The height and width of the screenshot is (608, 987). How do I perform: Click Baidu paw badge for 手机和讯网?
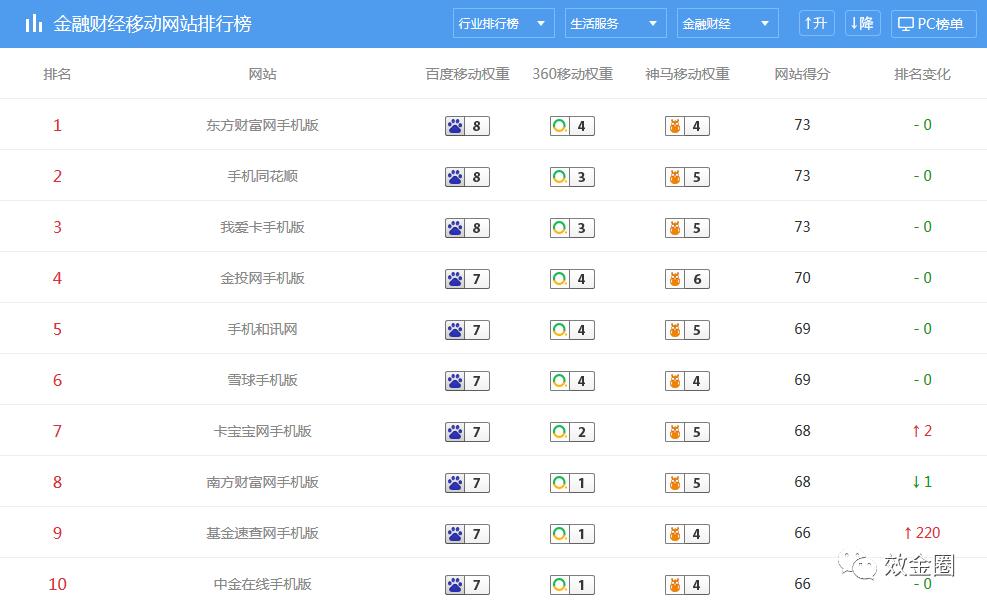coord(467,330)
